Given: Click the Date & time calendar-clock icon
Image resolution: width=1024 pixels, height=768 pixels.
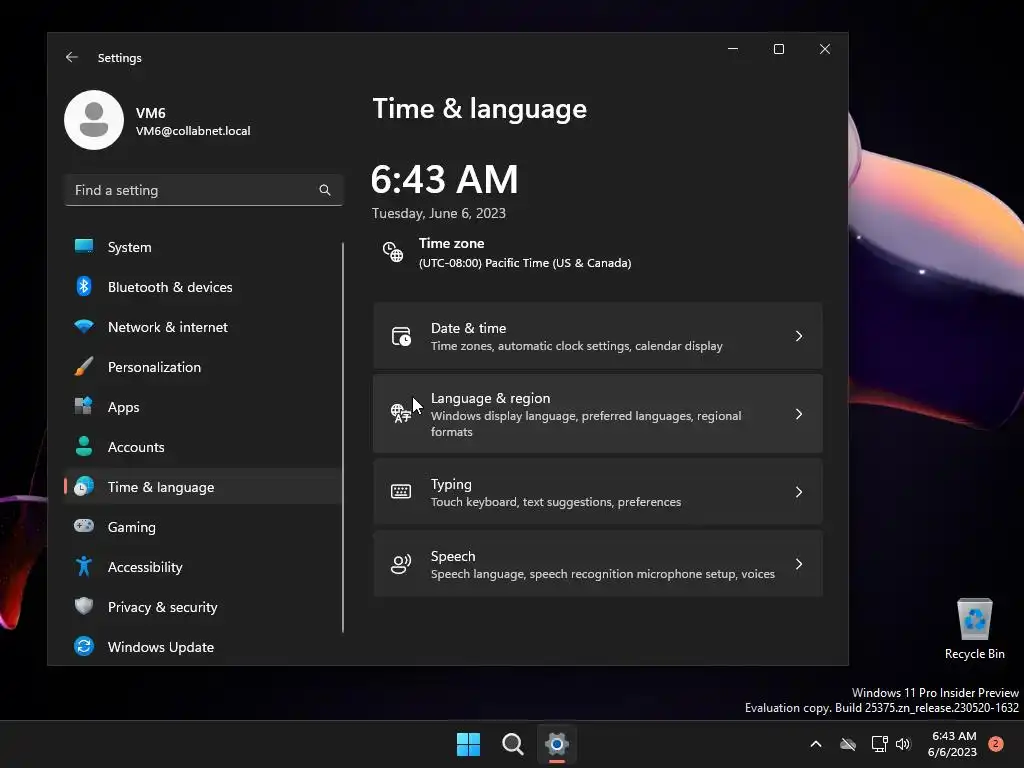Looking at the screenshot, I should pos(401,336).
